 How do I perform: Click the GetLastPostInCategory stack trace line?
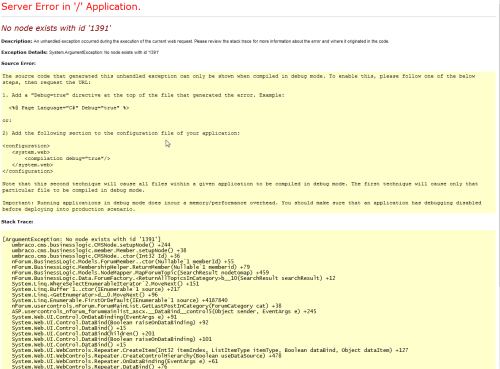tap(146, 306)
